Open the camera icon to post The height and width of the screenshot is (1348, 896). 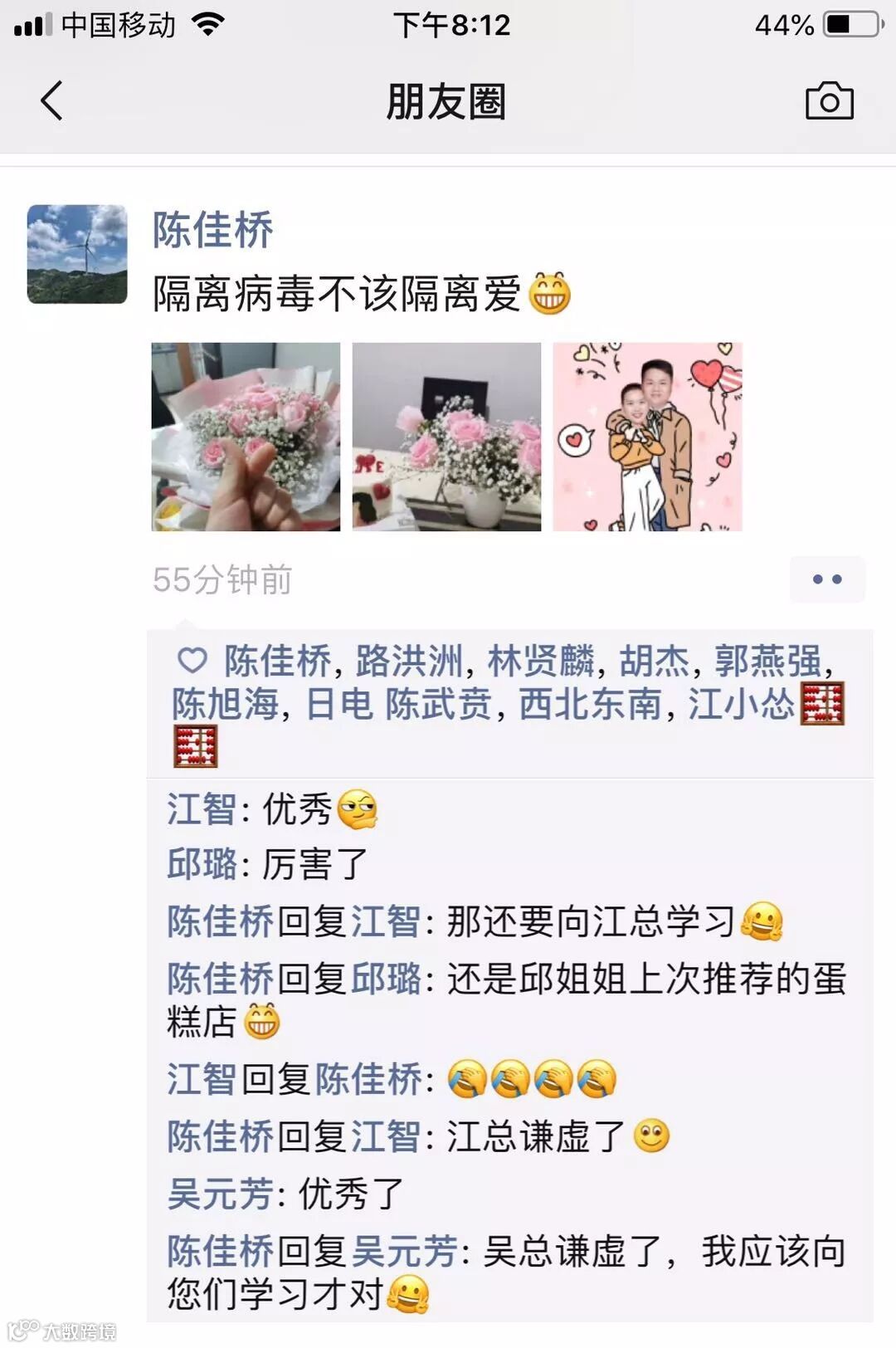pyautogui.click(x=830, y=101)
